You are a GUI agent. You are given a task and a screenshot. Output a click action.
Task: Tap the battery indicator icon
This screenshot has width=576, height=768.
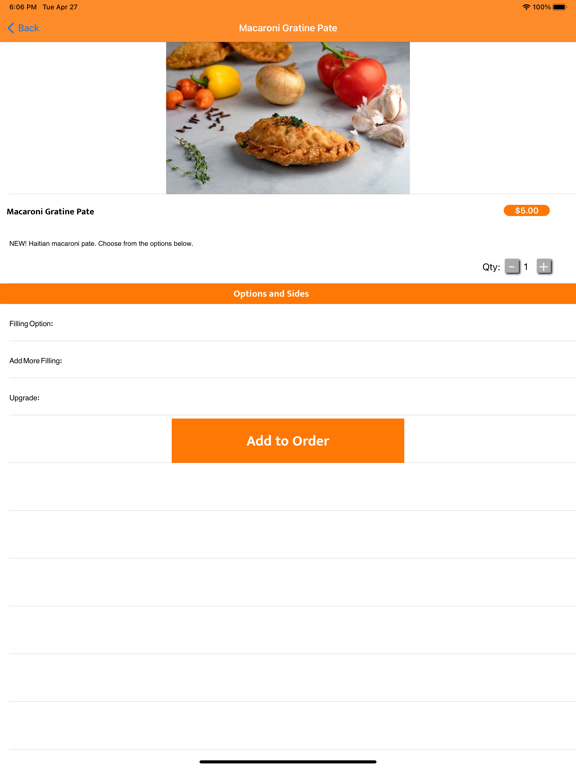coord(560,7)
